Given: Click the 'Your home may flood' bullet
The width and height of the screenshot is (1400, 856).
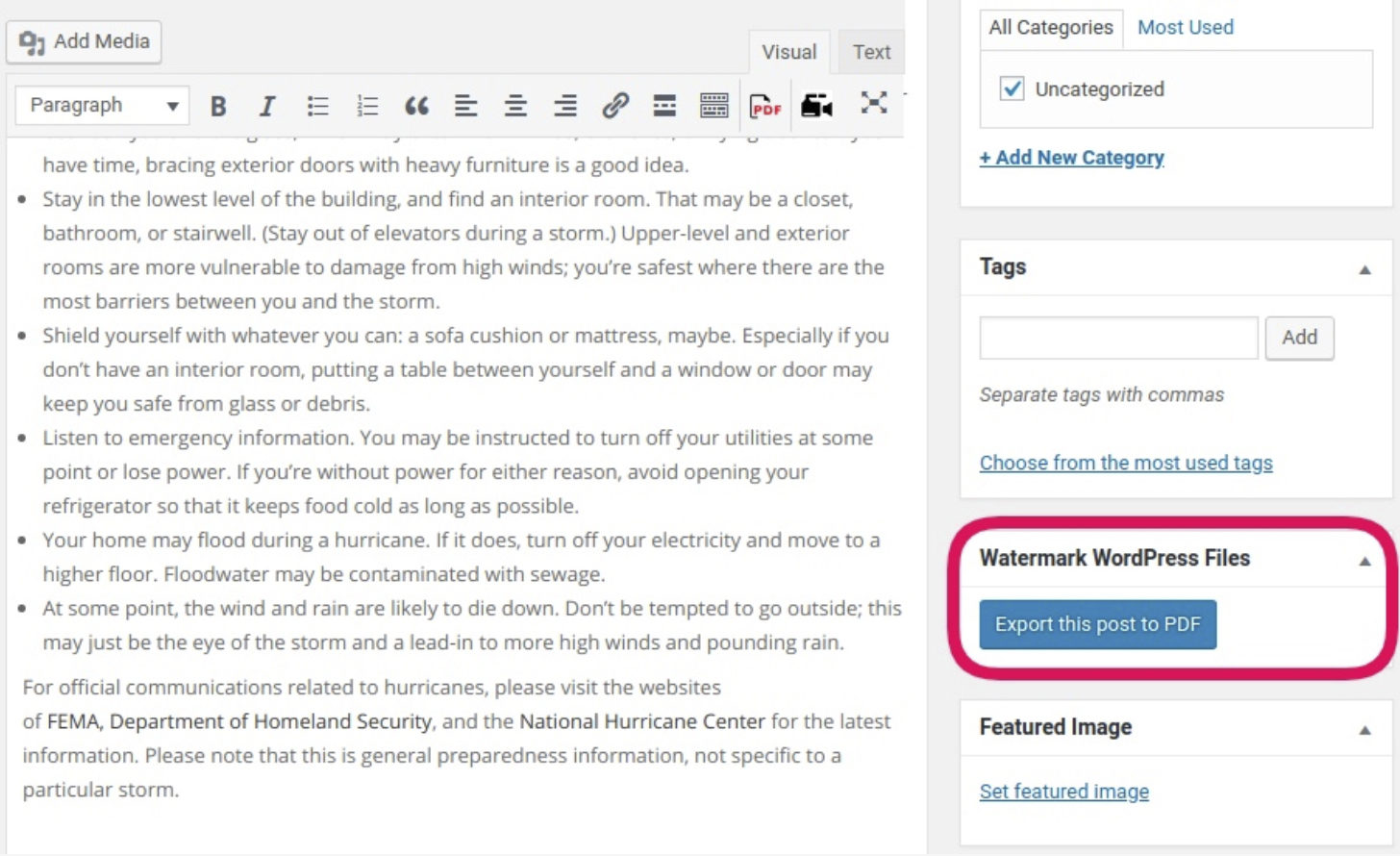Looking at the screenshot, I should (x=462, y=557).
